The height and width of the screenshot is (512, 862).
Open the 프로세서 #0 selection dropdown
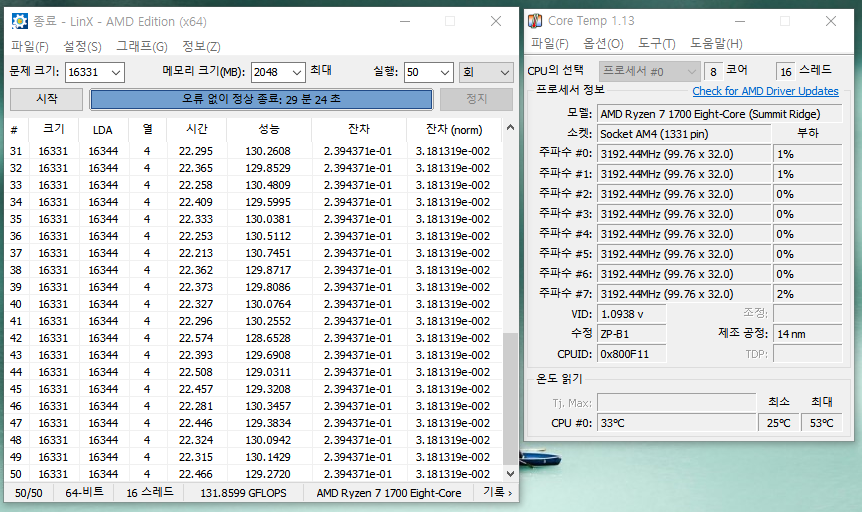tap(650, 71)
